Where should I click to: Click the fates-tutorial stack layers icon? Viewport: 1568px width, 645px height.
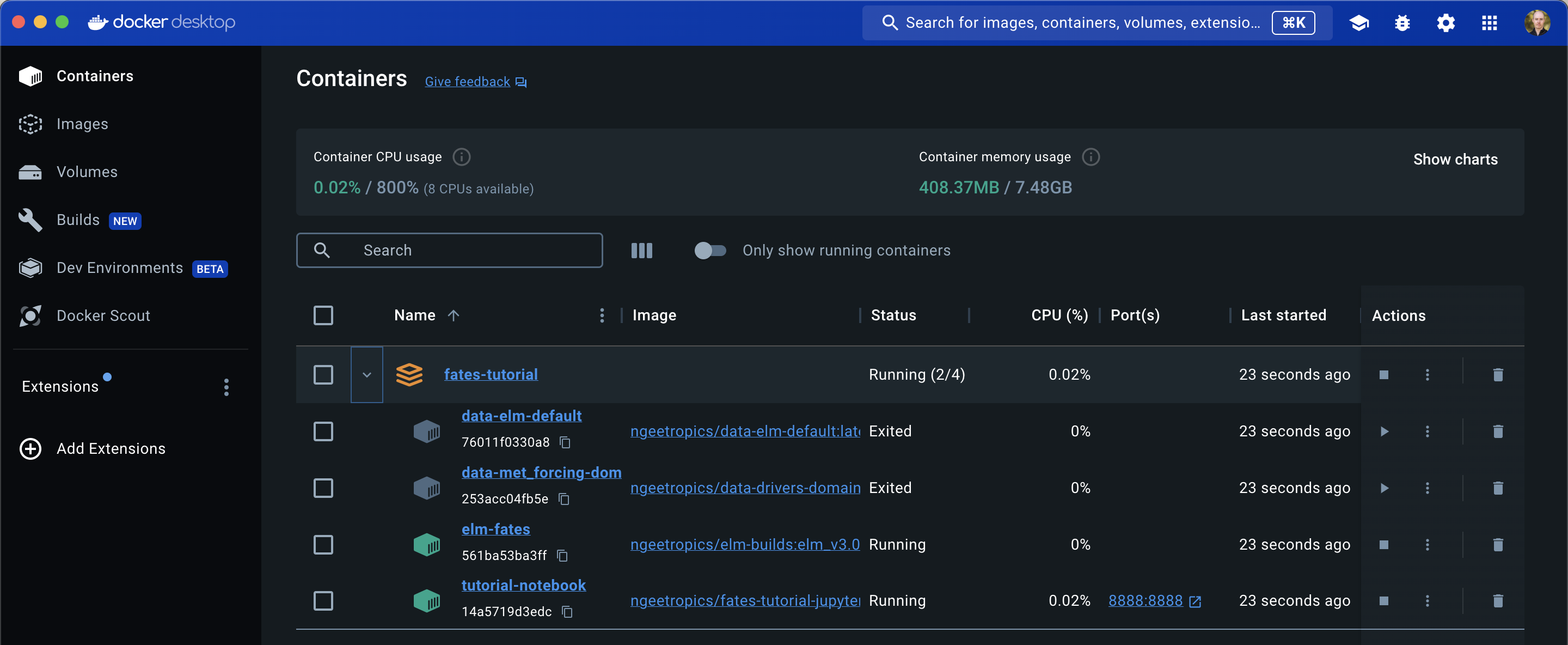click(x=409, y=375)
